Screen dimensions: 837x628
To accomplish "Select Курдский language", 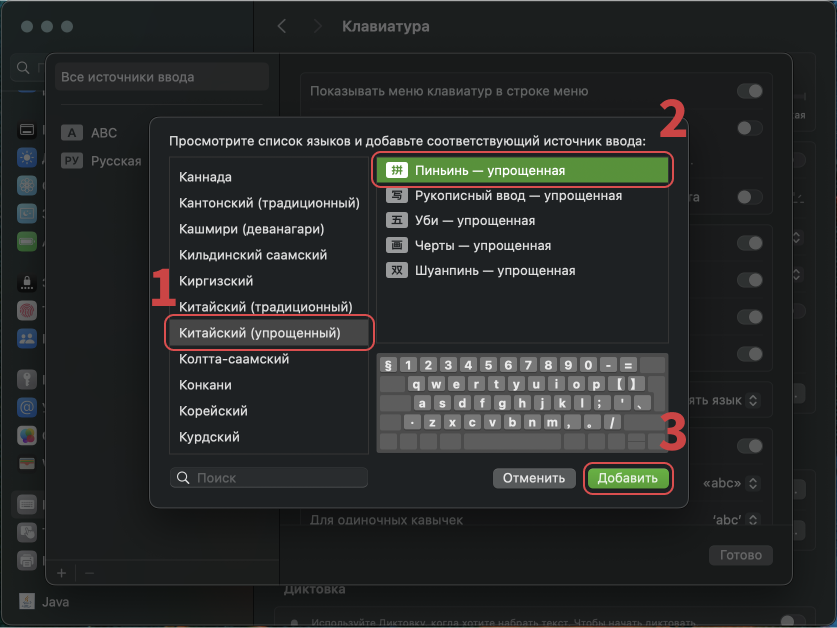I will [x=209, y=437].
